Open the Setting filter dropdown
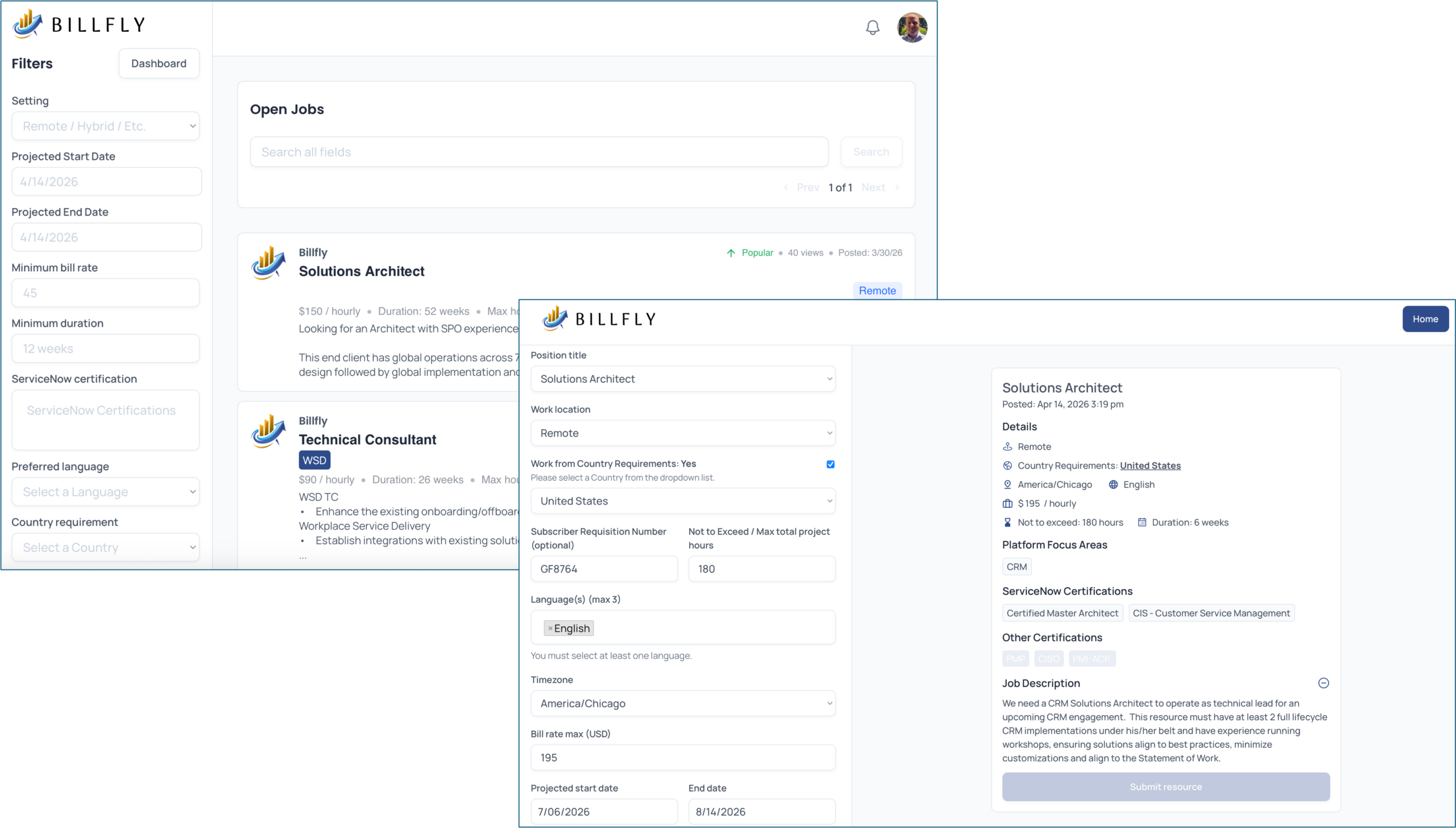 (x=106, y=126)
